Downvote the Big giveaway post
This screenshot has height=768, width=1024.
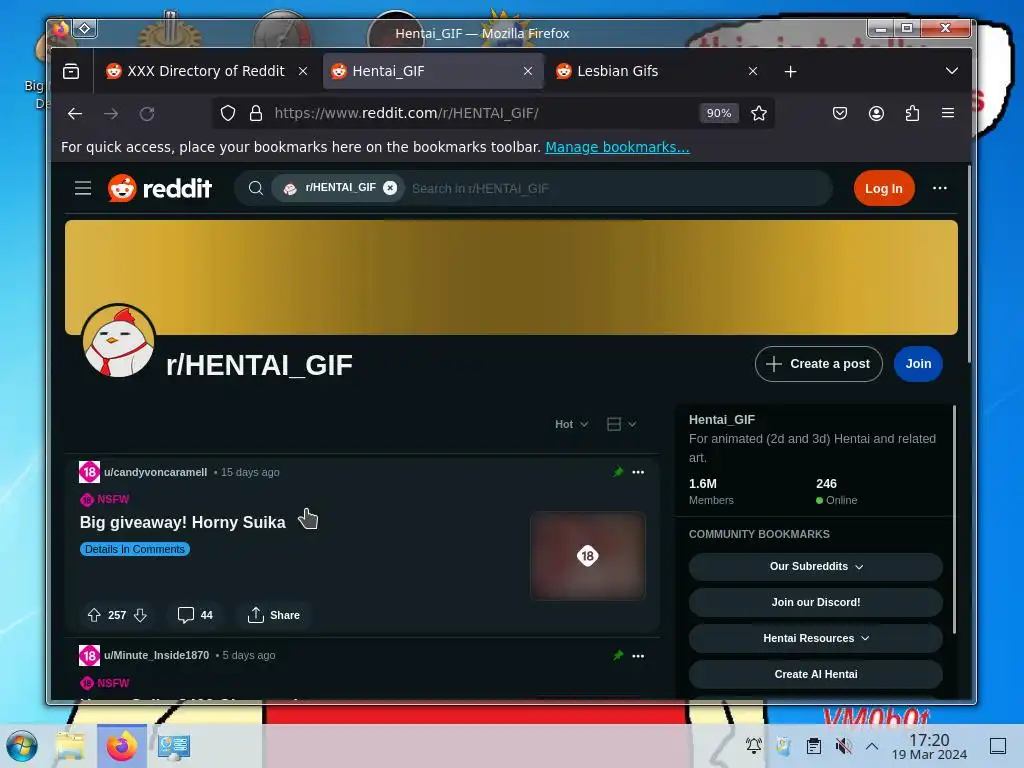click(140, 615)
